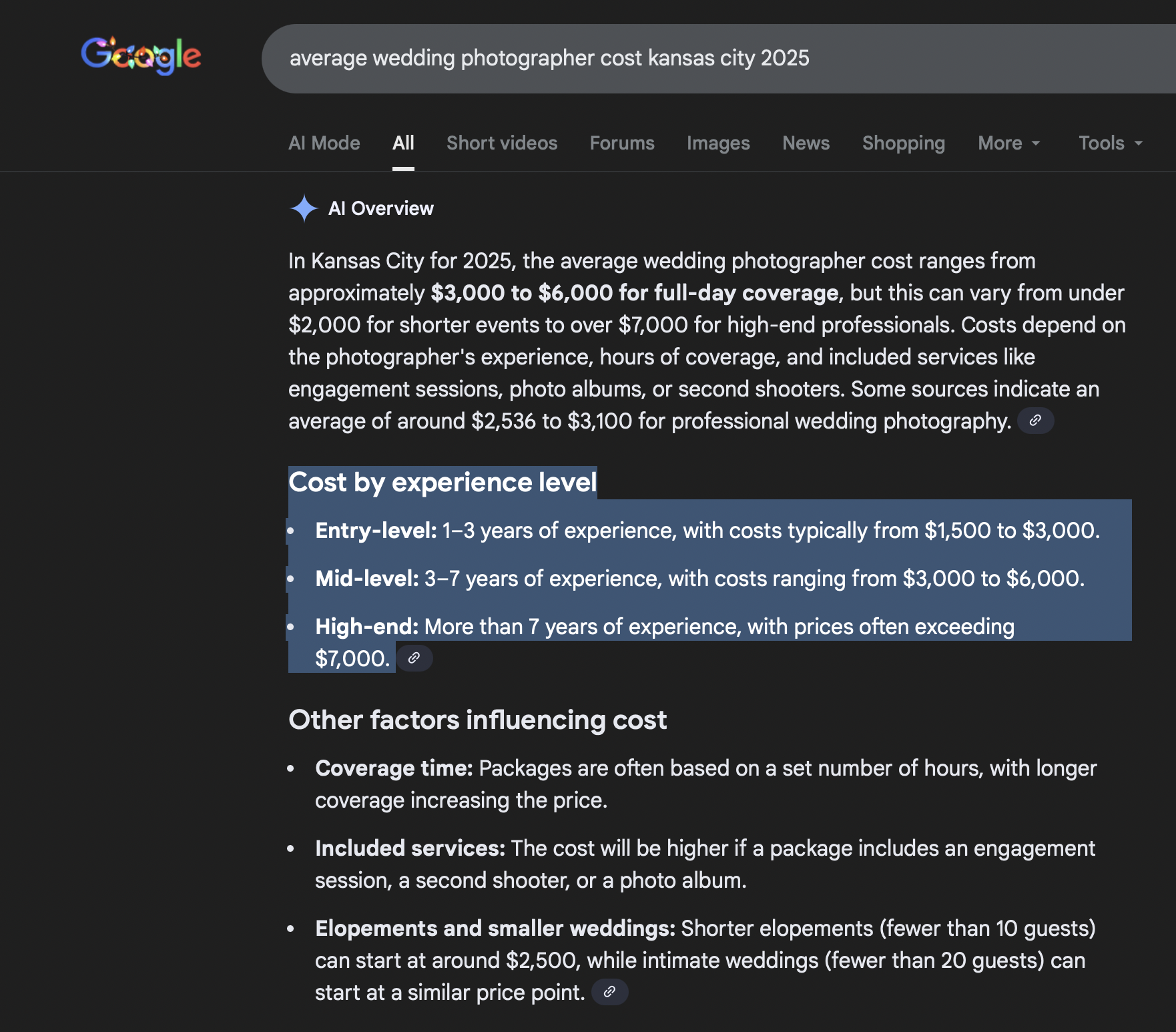Viewport: 1176px width, 1032px height.
Task: Open source link icon after $7,000
Action: pos(414,658)
